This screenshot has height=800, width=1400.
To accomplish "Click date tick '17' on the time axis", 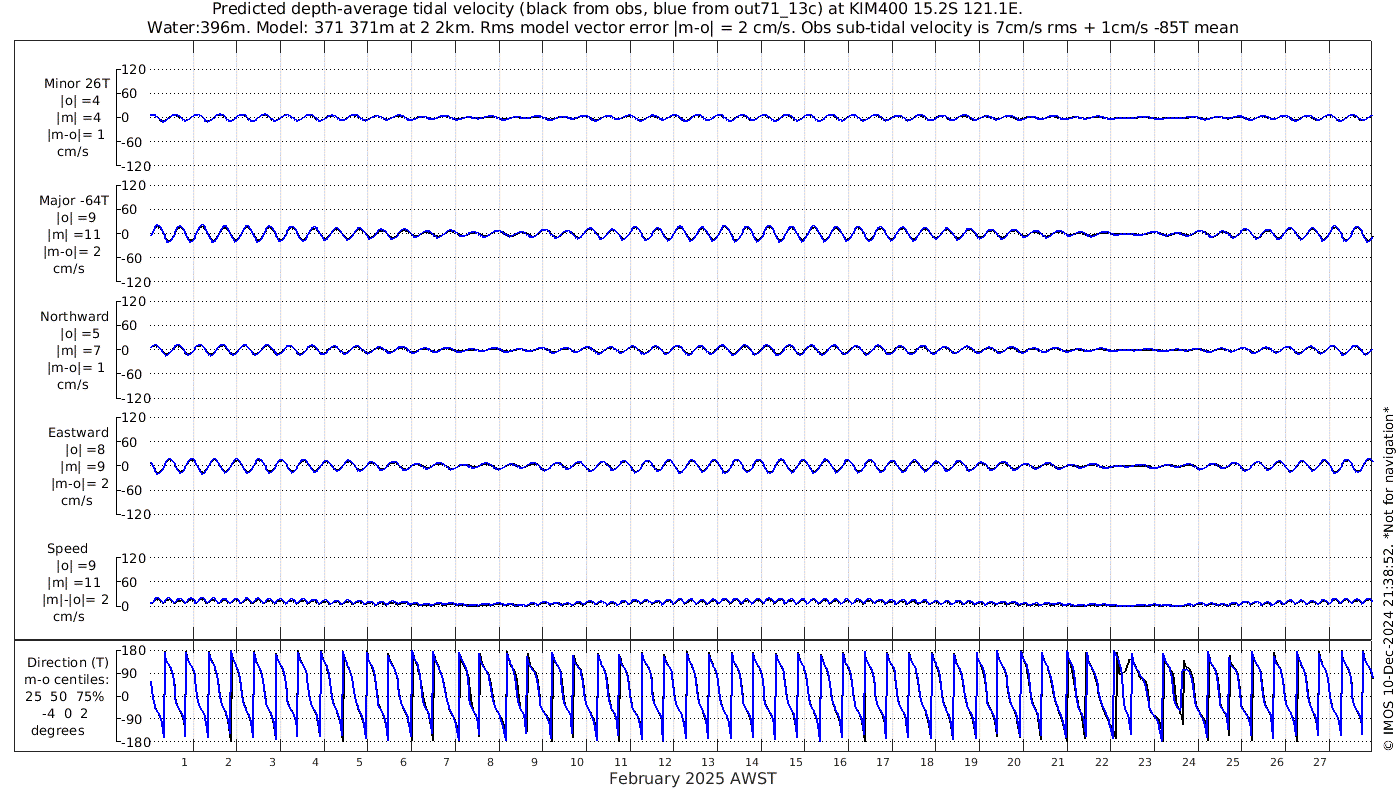I will 883,762.
